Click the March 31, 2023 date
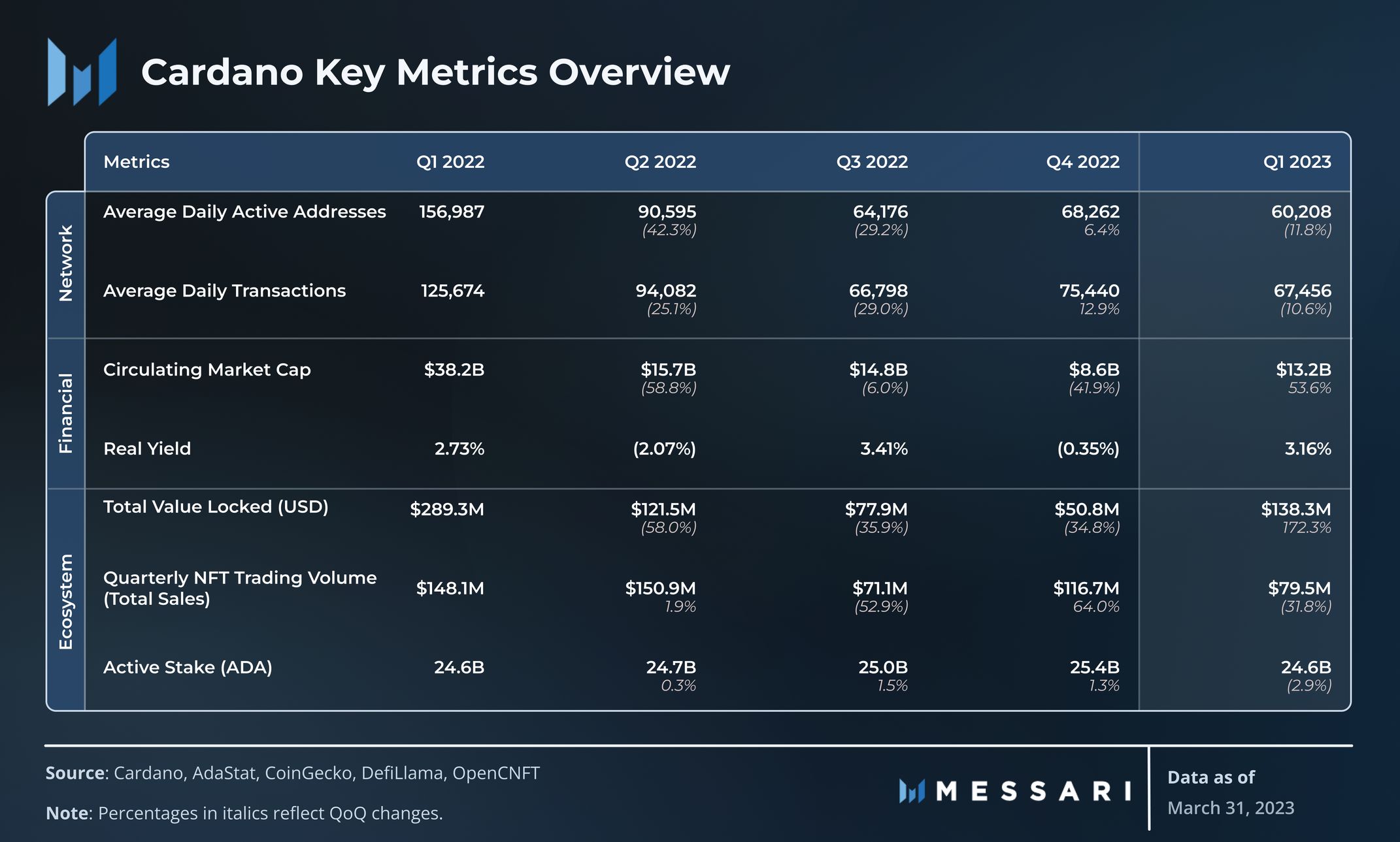The image size is (1400, 842). (x=1230, y=808)
